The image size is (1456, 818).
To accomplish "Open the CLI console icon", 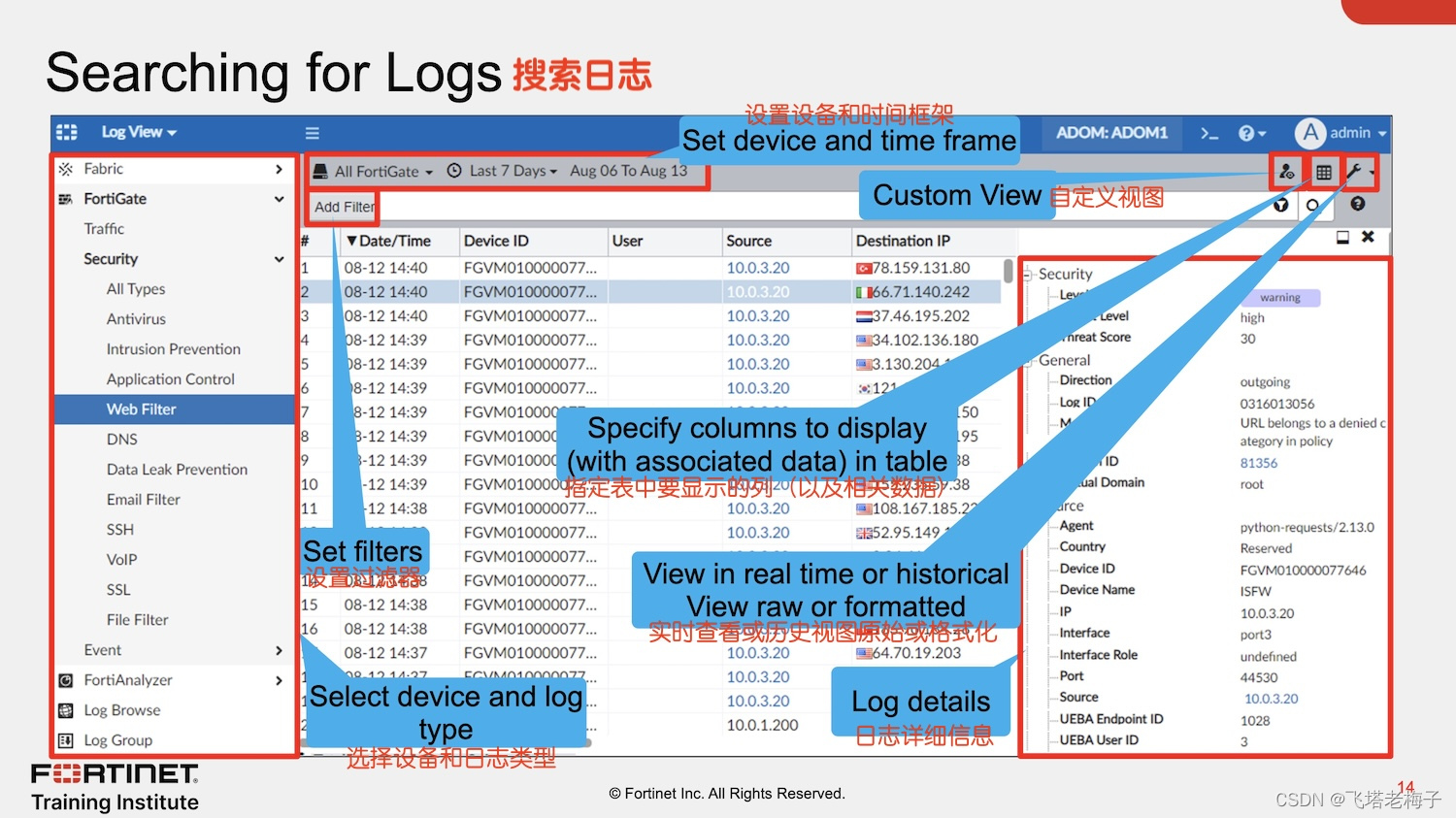I will 1208,133.
